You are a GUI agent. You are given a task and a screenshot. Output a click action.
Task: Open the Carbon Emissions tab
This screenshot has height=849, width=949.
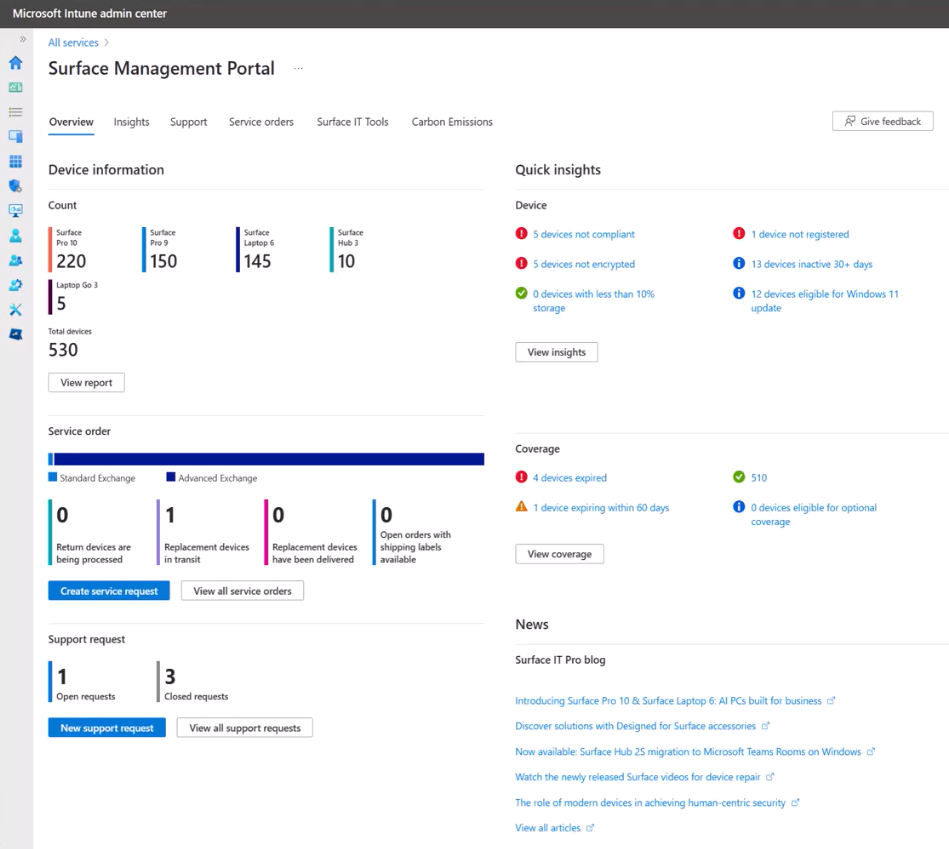(451, 121)
